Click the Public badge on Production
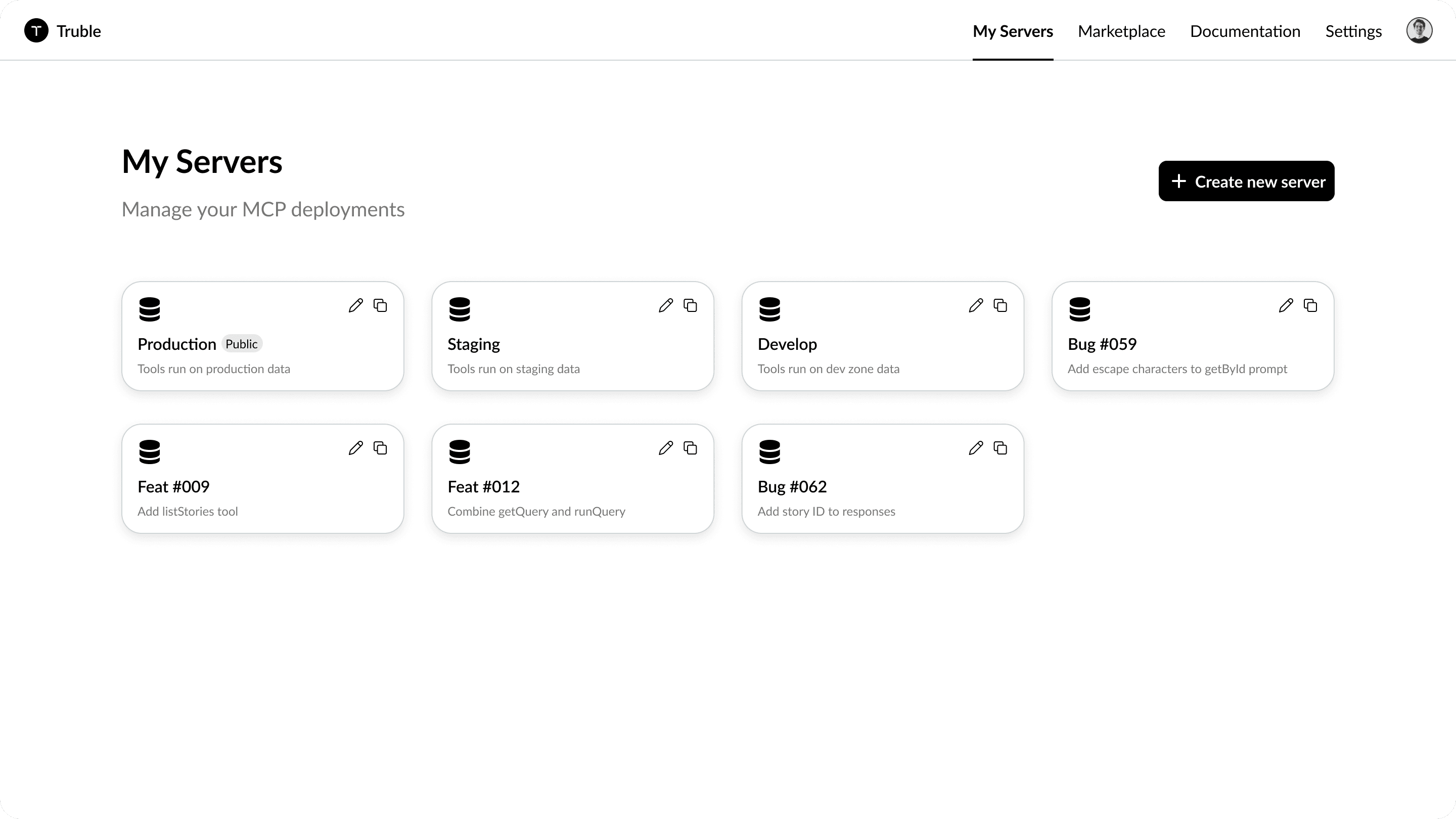1456x819 pixels. click(241, 344)
